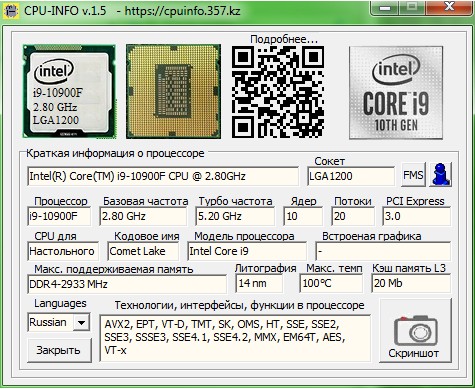Click the blue person icon next to FMS
Screen dimensions: 475x389
440,174
